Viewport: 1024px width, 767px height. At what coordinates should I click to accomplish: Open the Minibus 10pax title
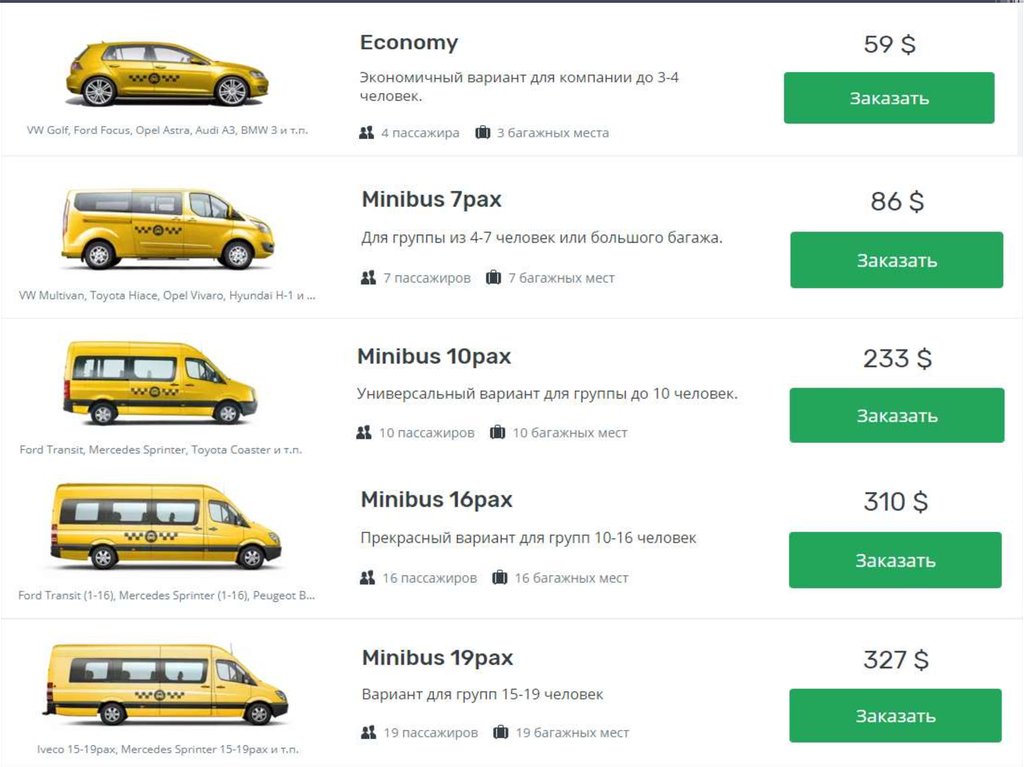click(x=434, y=357)
